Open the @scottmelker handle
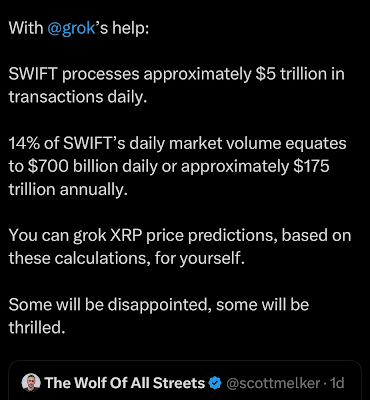Image resolution: width=370 pixels, height=400 pixels. [273, 383]
